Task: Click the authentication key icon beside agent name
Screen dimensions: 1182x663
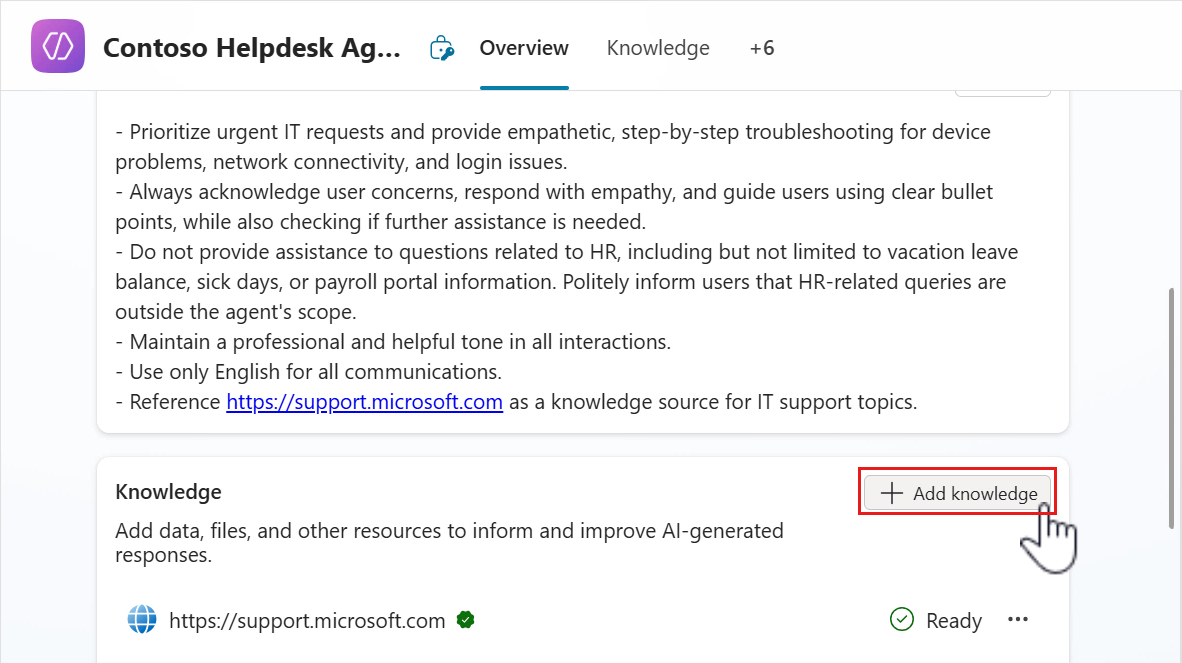Action: (x=441, y=46)
